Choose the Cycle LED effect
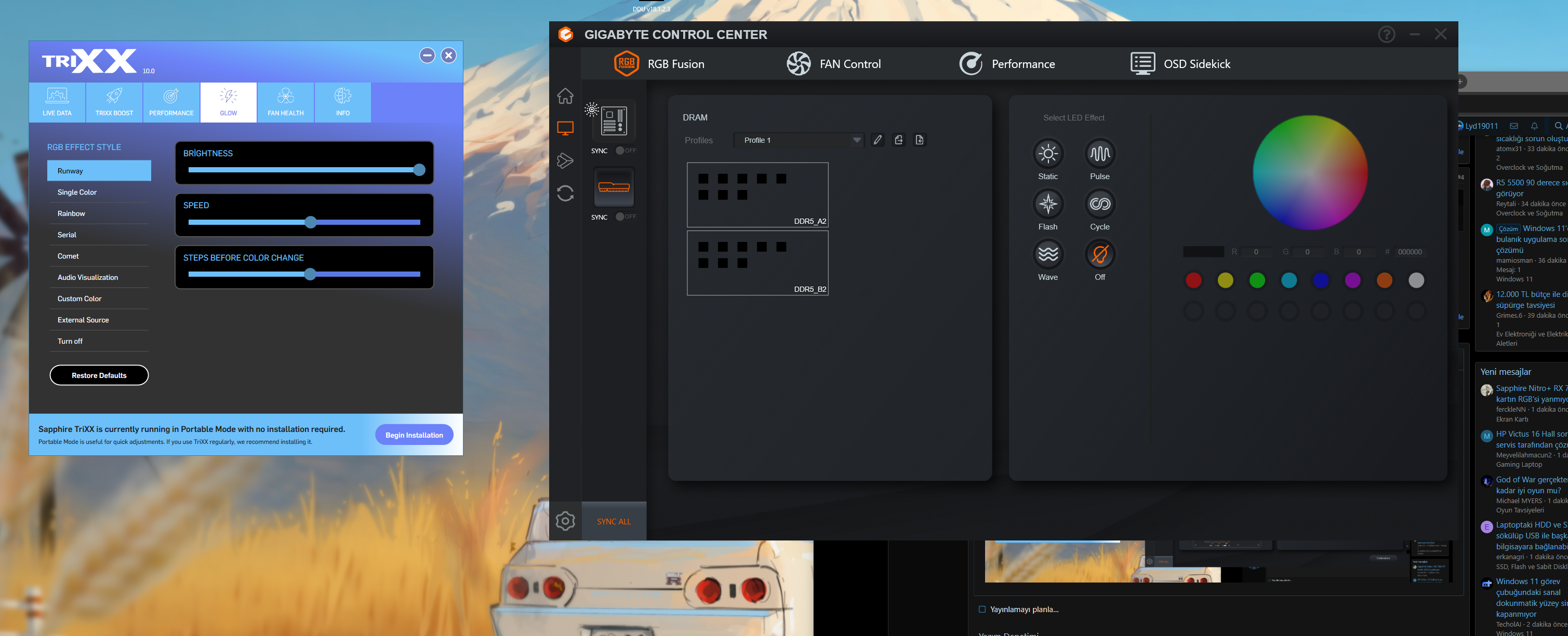This screenshot has width=1568, height=636. click(1099, 204)
